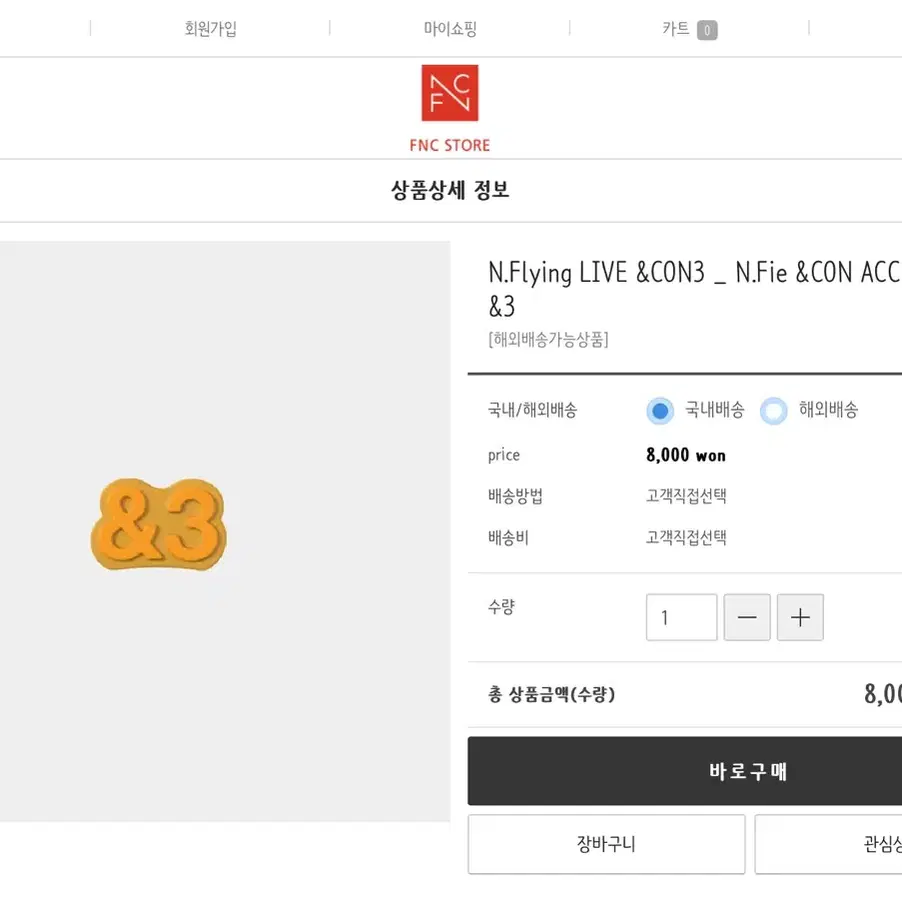Viewport: 902px width, 902px height.
Task: Click the 해외배송가능상품 label
Action: tap(548, 339)
